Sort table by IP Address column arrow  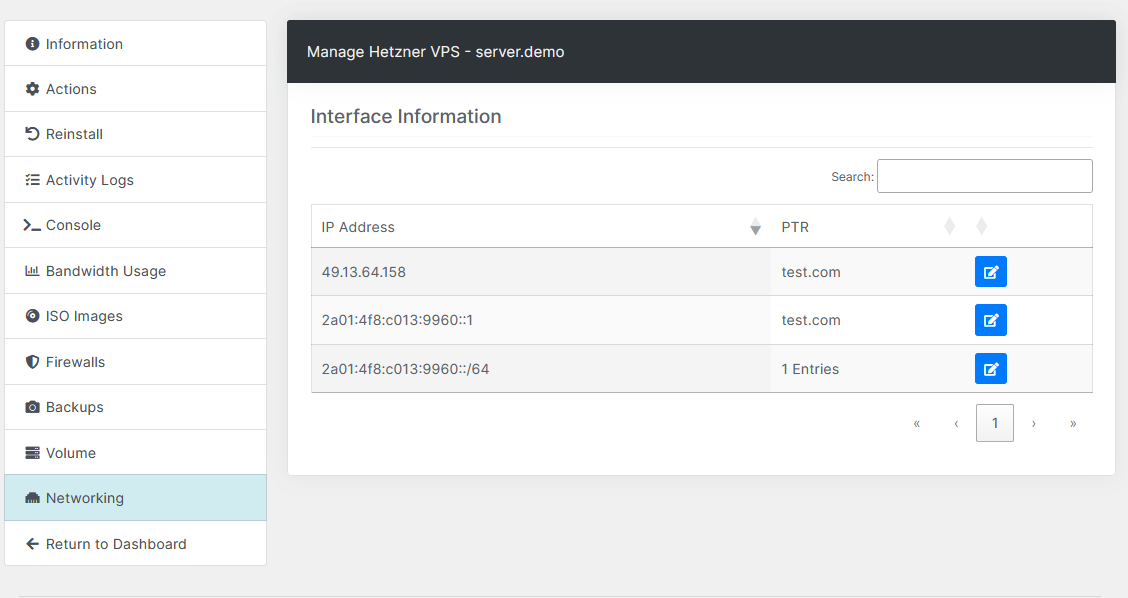coord(755,227)
